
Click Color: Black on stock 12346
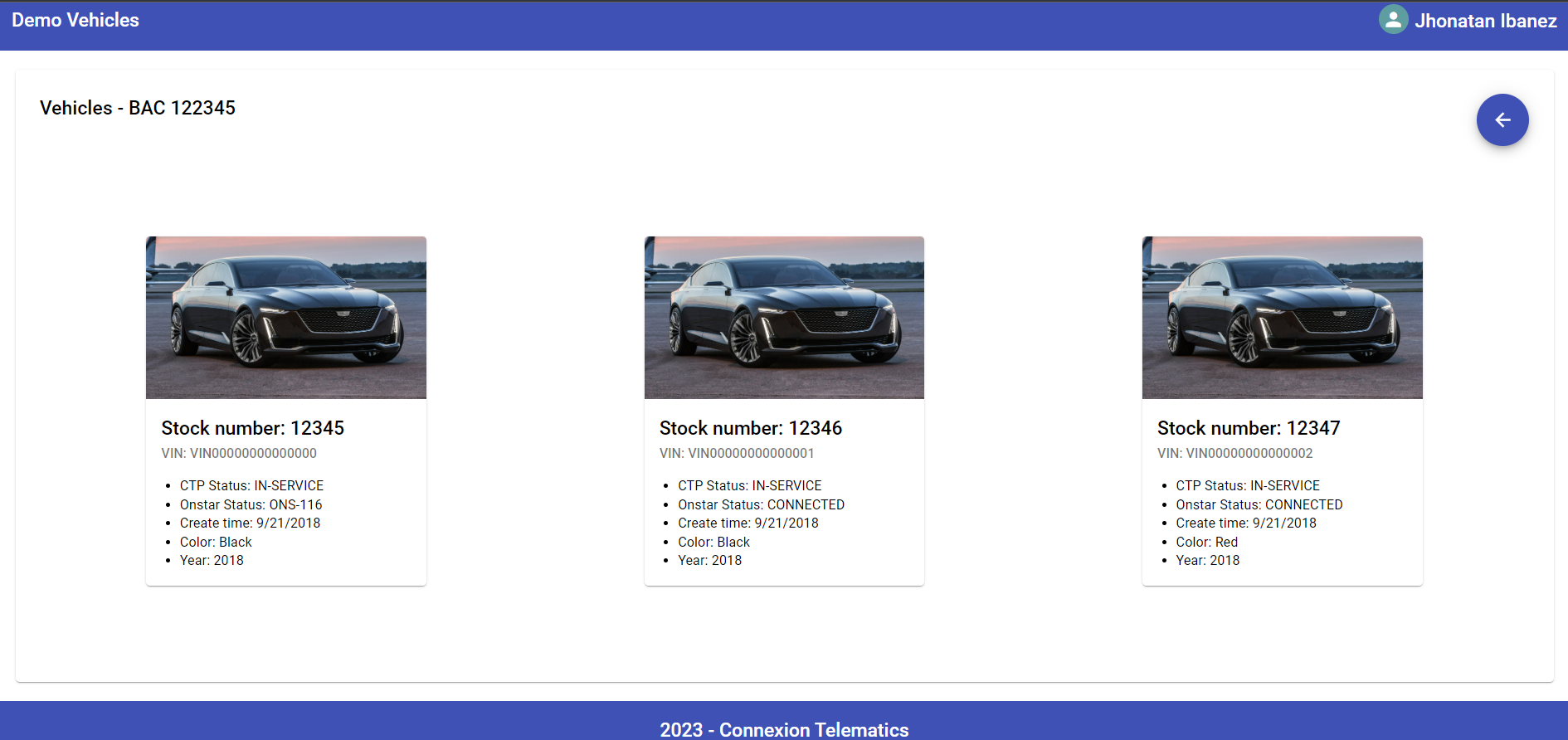[713, 542]
